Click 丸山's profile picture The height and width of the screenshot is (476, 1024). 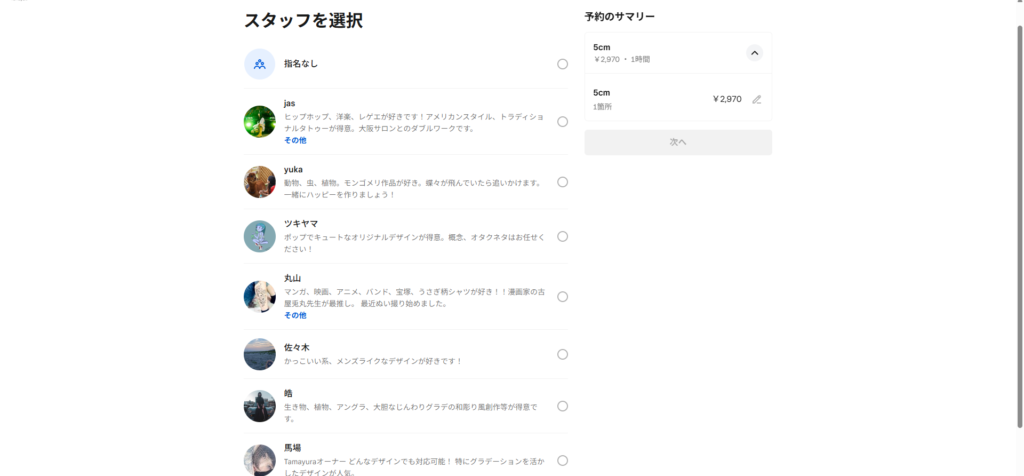point(259,296)
